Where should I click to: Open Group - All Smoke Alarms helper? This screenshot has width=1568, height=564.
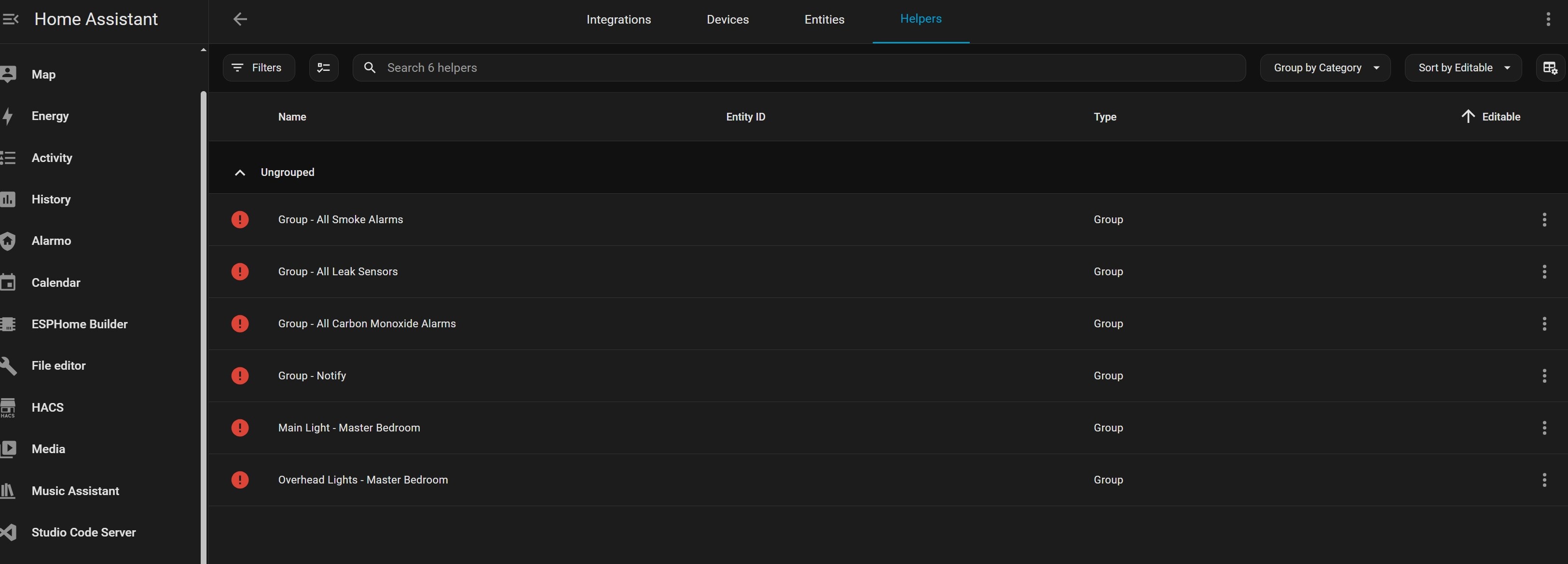(340, 220)
